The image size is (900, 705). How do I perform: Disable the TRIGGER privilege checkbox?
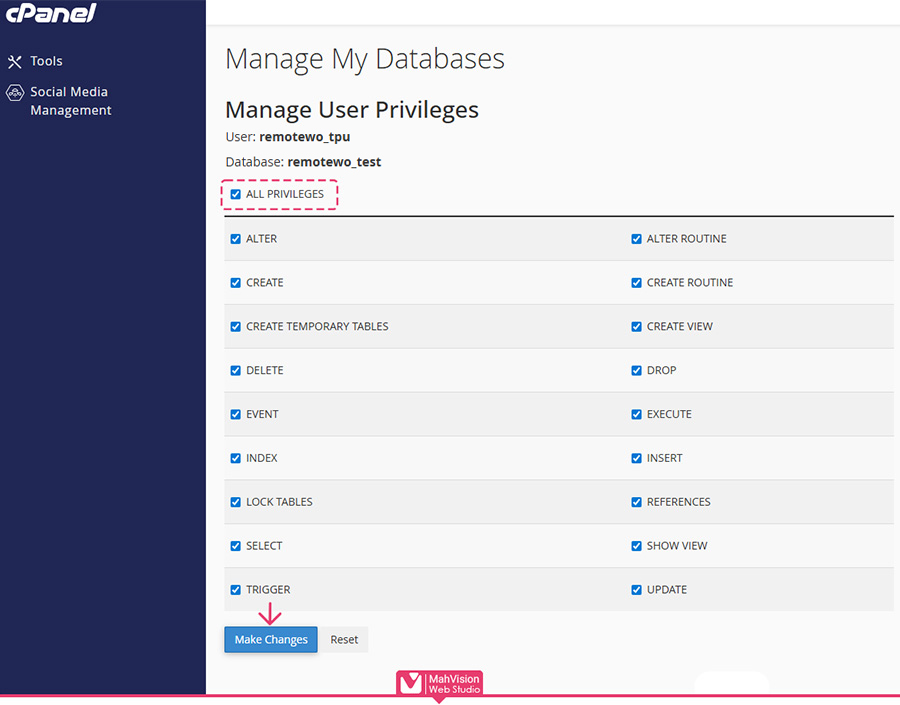[236, 590]
